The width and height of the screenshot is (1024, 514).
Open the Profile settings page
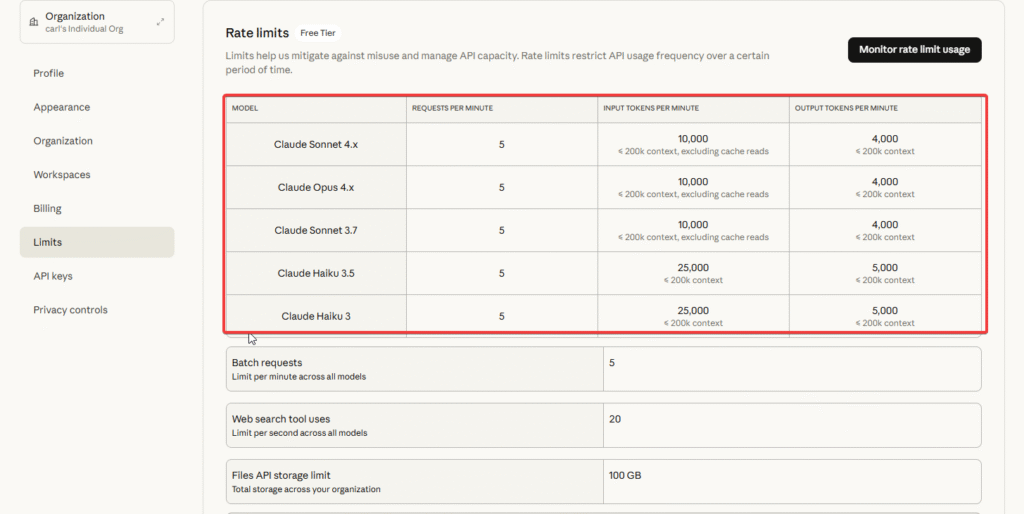pos(48,73)
